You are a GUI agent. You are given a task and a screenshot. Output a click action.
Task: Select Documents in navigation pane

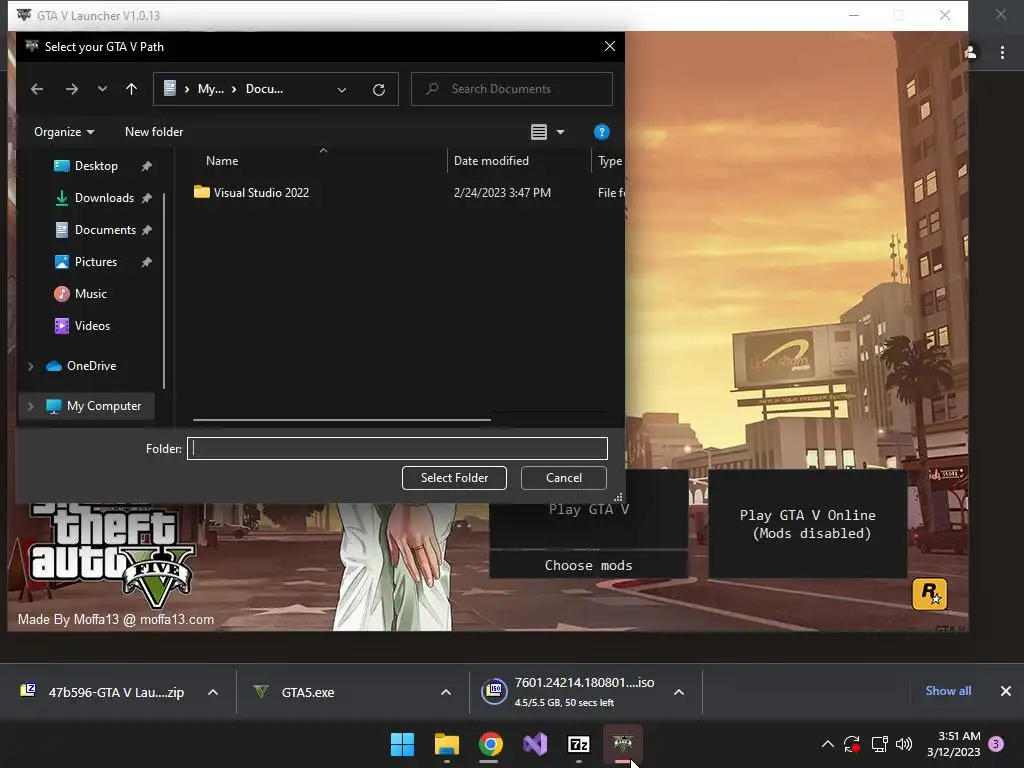pyautogui.click(x=105, y=230)
